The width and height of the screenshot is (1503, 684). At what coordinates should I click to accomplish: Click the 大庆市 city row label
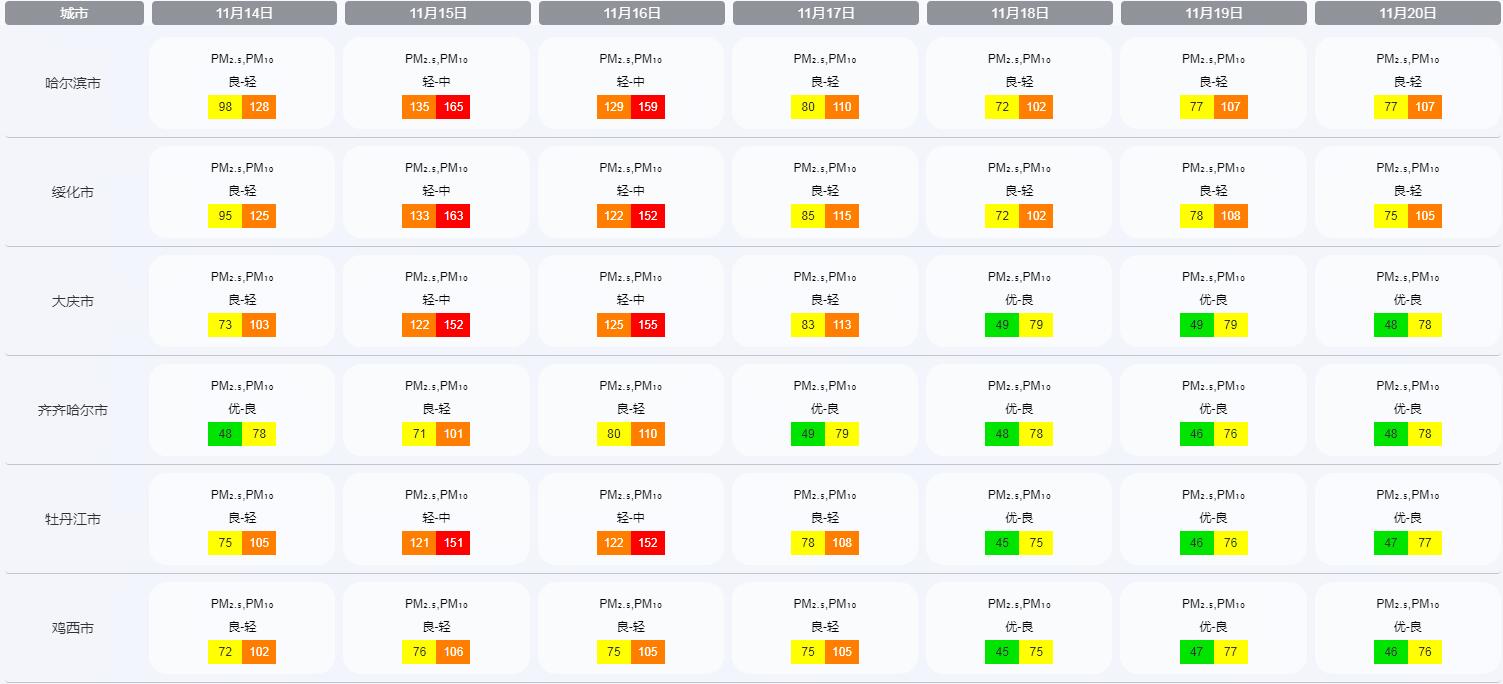click(73, 301)
